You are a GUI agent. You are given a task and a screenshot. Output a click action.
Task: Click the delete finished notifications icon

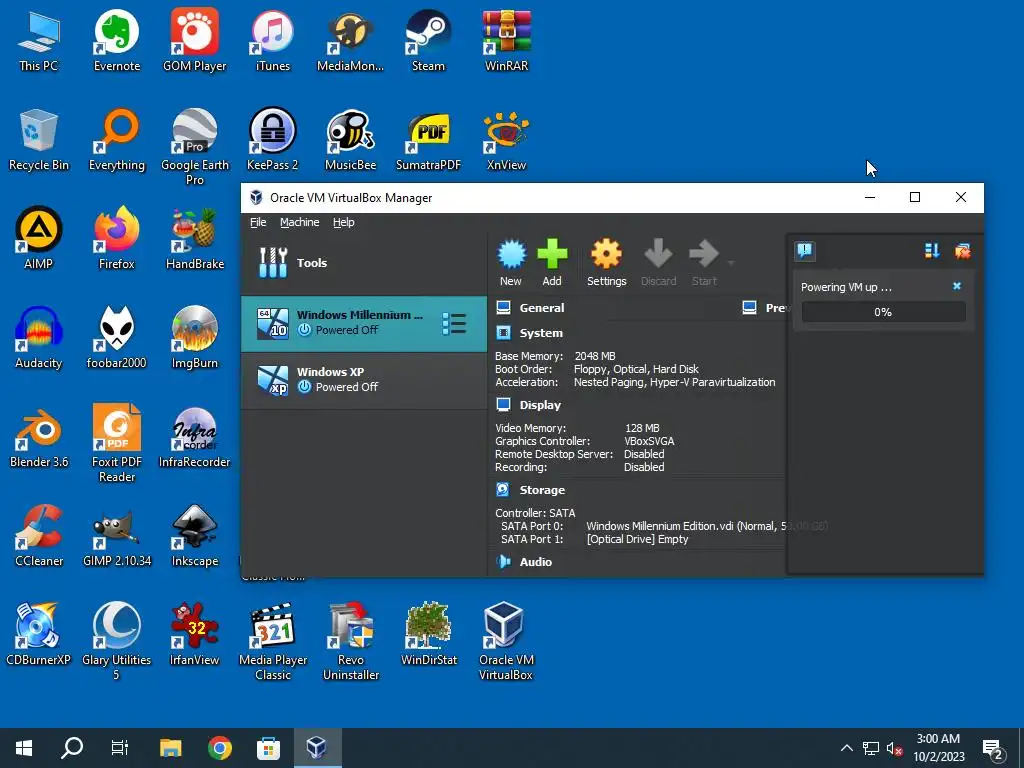(x=963, y=250)
